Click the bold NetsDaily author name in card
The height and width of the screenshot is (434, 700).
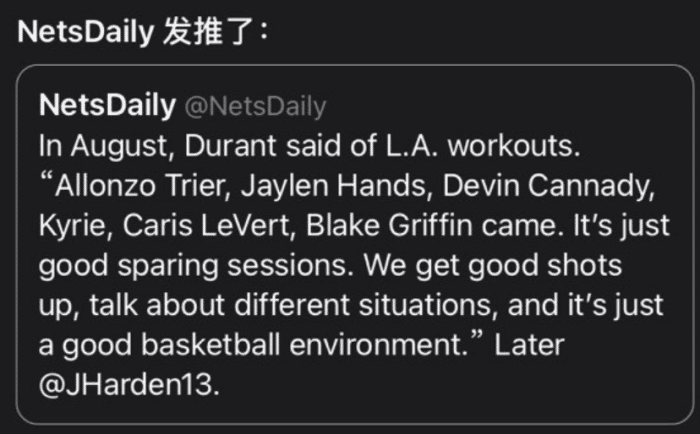pos(107,105)
